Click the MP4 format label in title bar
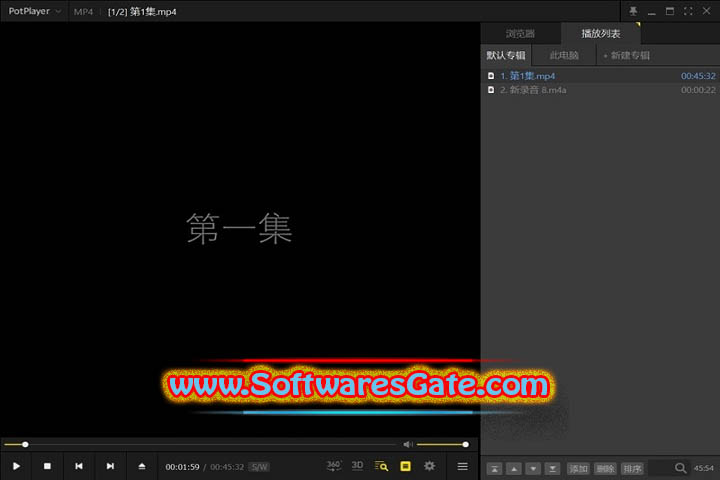Viewport: 720px width, 480px height. click(x=83, y=11)
